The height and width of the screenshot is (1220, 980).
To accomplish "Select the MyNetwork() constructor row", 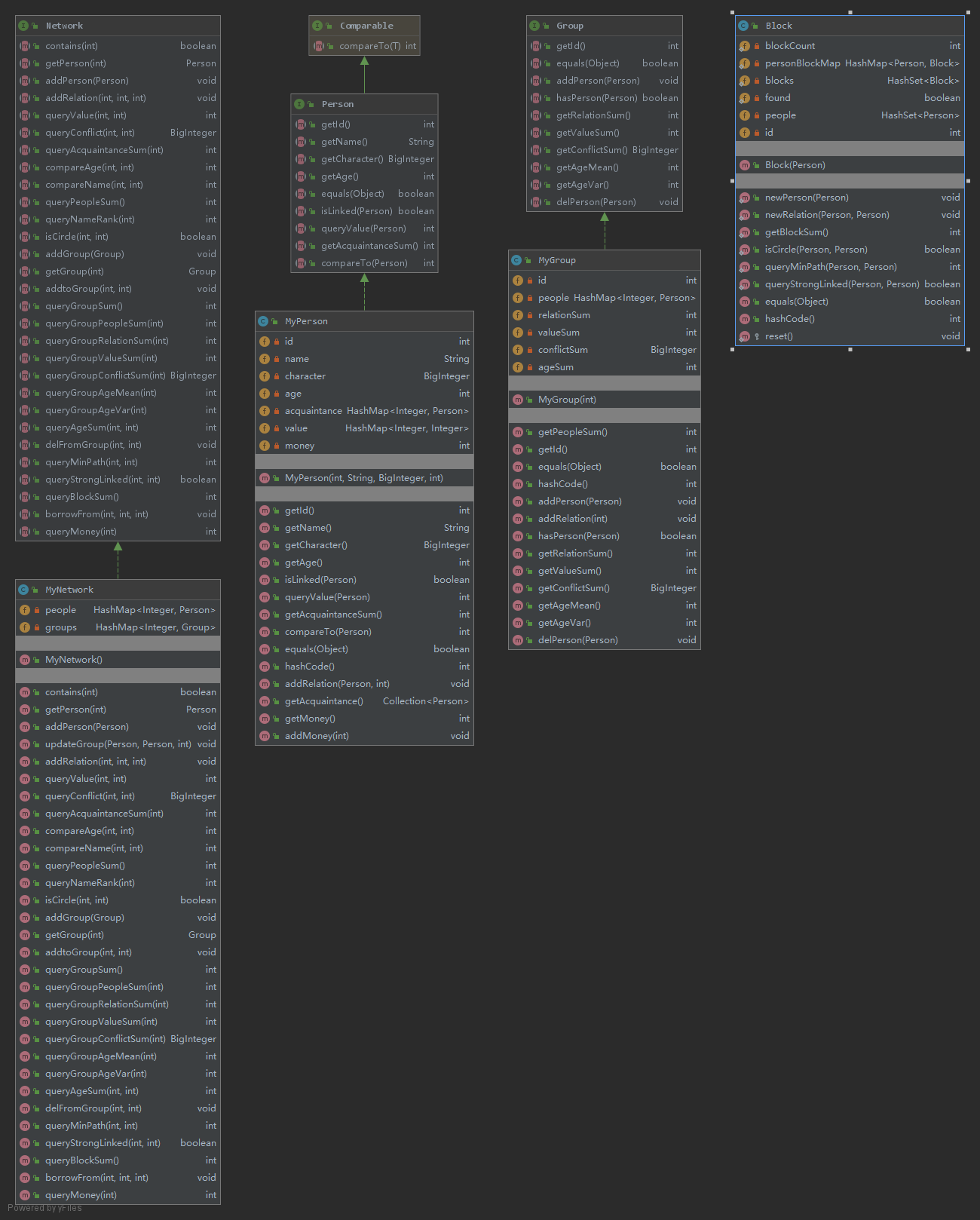I will (x=118, y=660).
